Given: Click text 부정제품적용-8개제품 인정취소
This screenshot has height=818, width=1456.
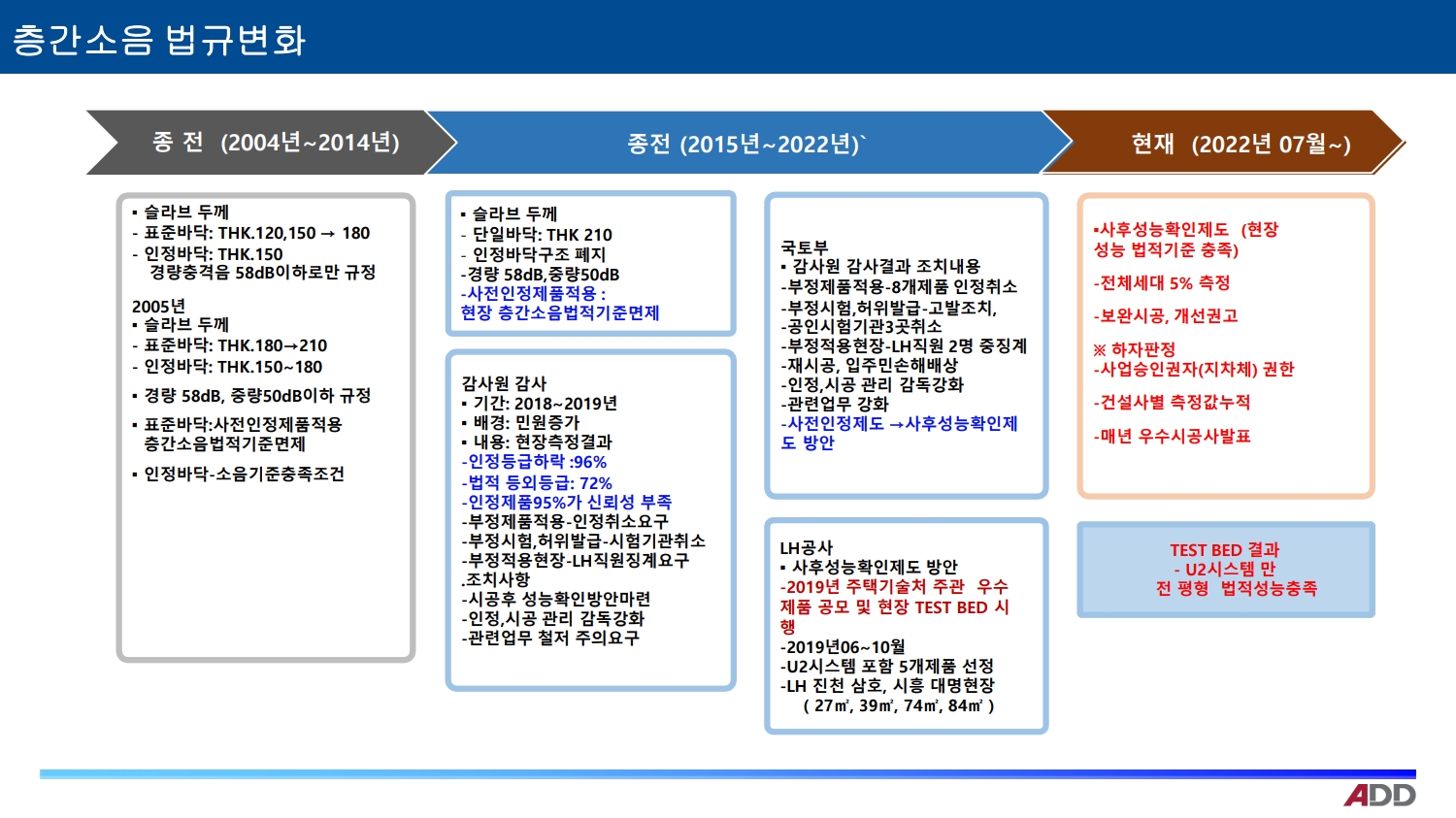Looking at the screenshot, I should point(902,287).
